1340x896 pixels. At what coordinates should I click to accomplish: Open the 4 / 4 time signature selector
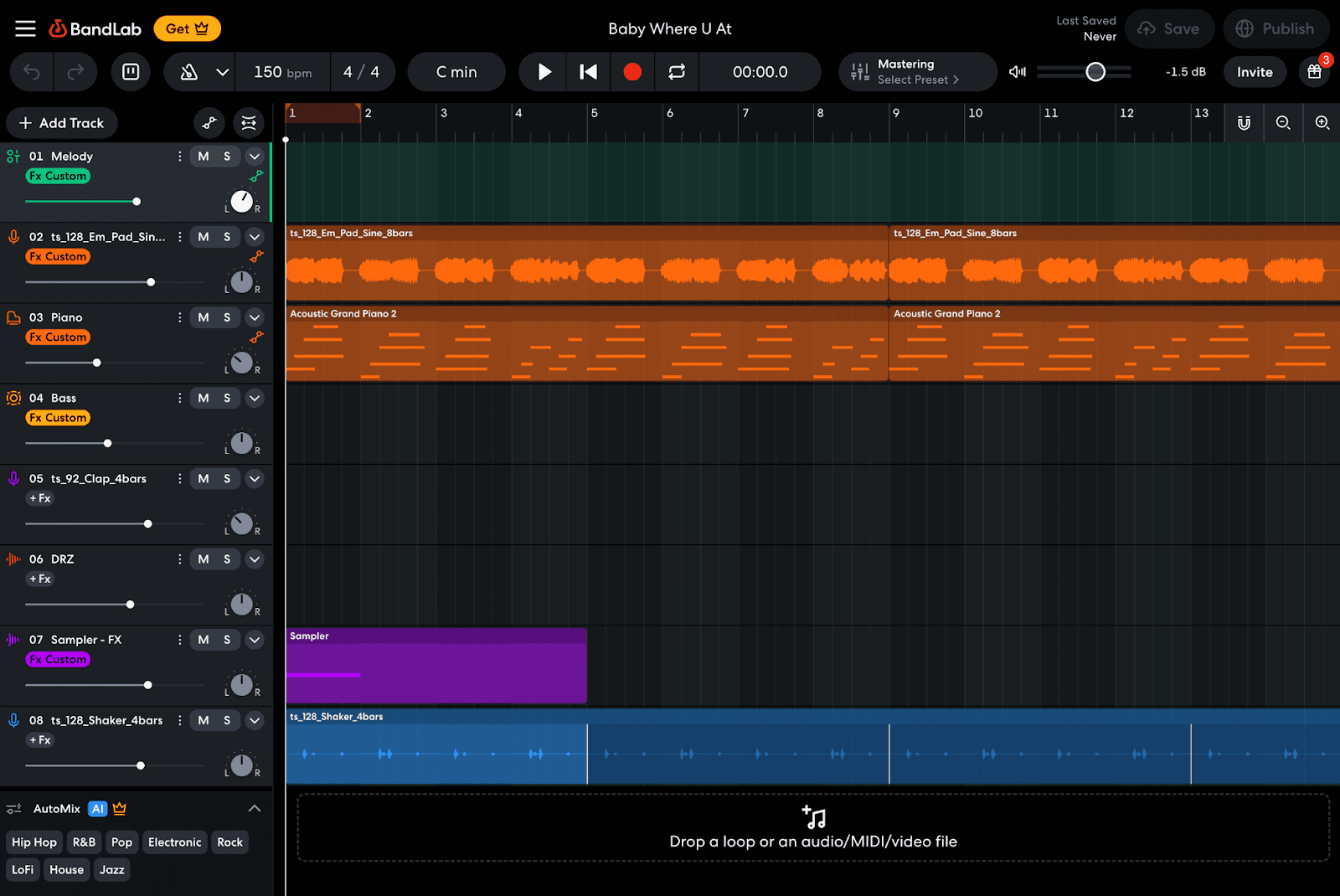(361, 72)
